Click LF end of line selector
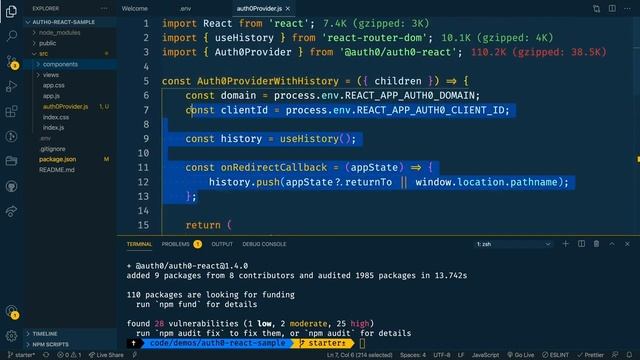 tap(461, 355)
